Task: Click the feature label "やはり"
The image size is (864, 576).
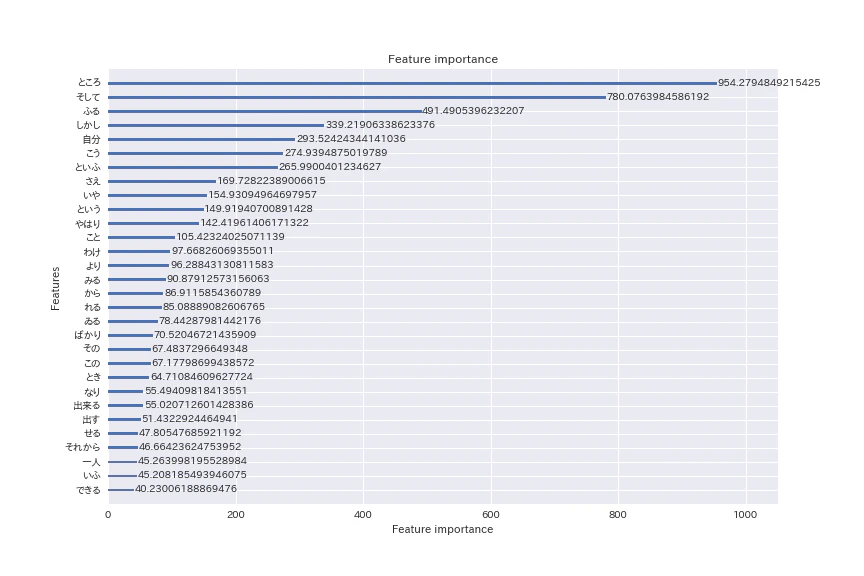Action: tap(88, 223)
